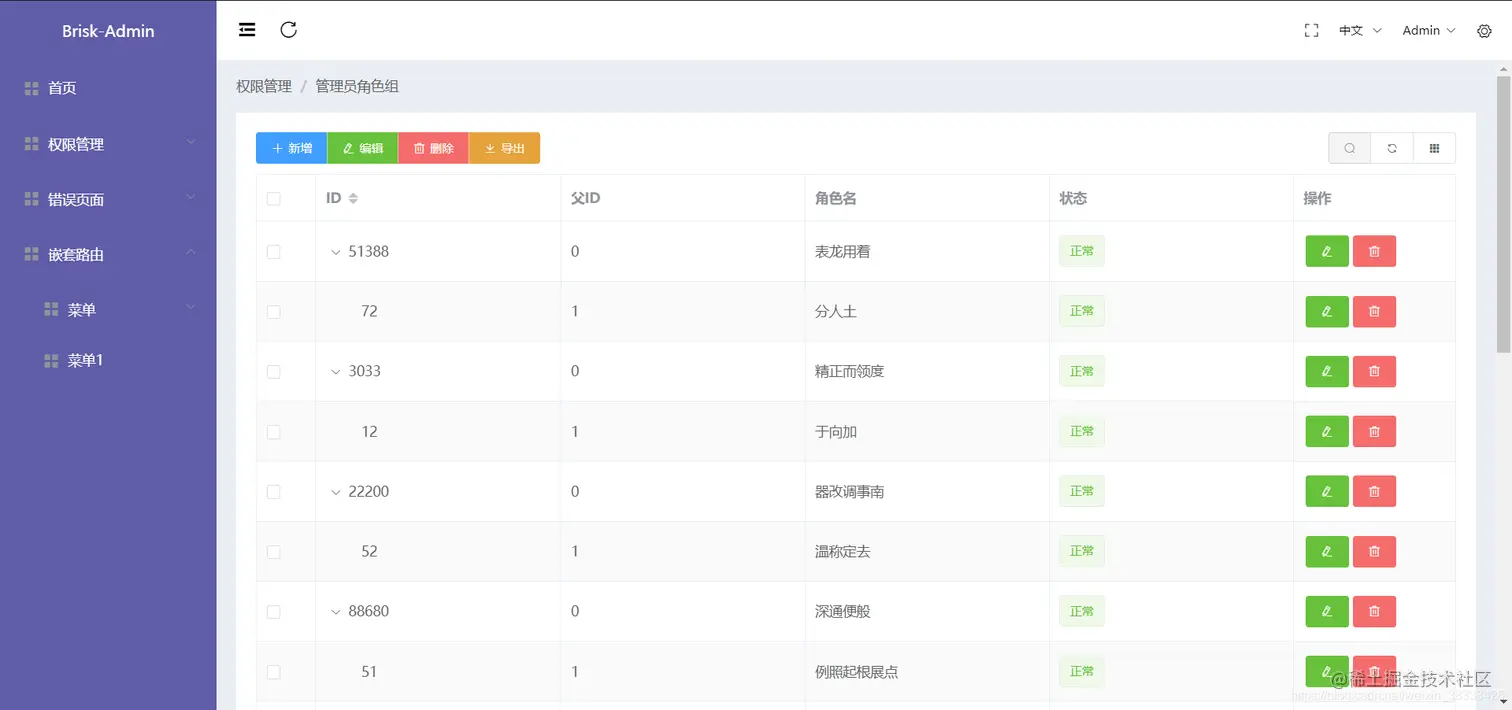Delete row with ID 22200
The height and width of the screenshot is (710, 1512).
tap(1374, 492)
